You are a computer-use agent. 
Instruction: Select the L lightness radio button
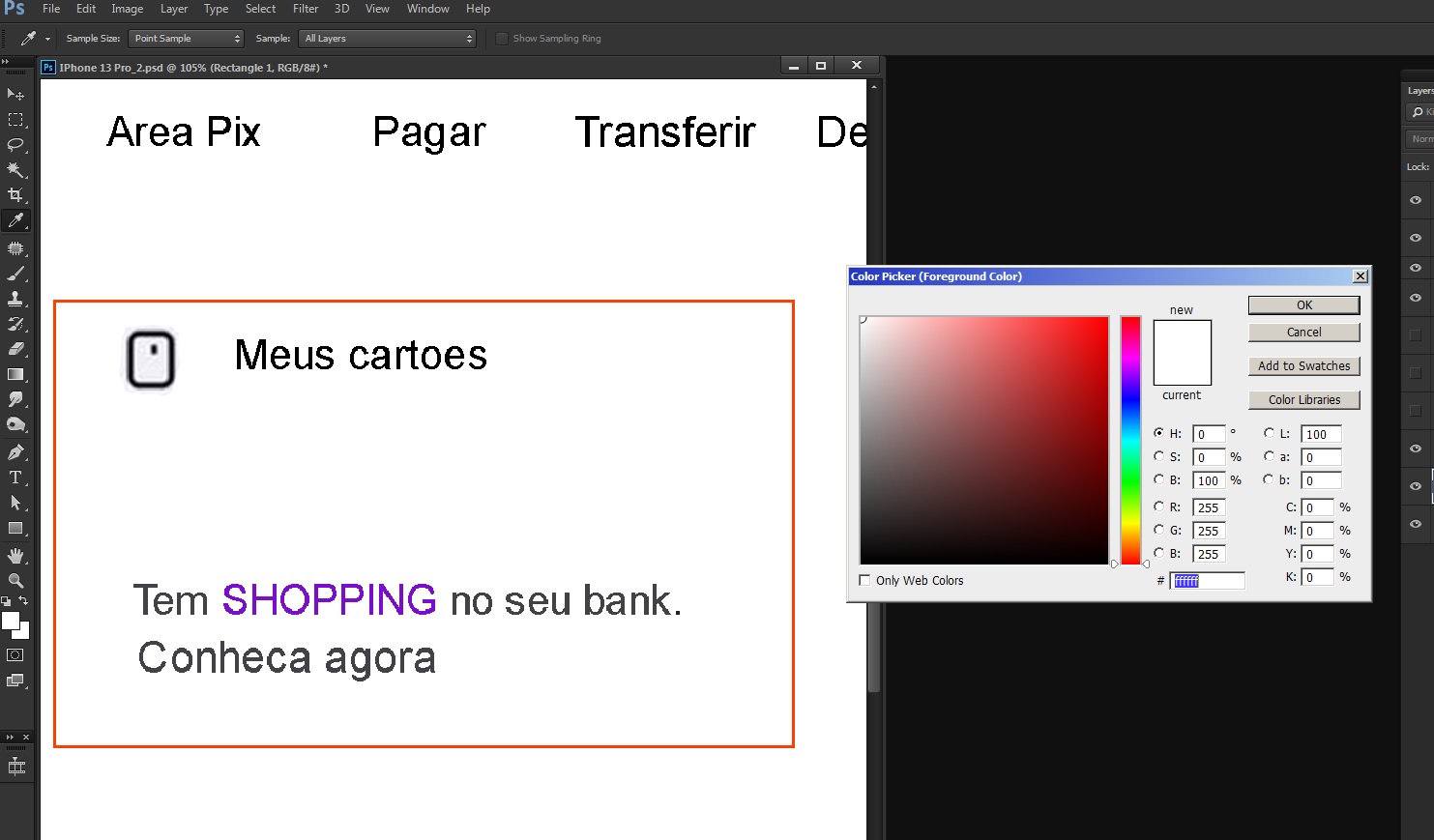1269,433
